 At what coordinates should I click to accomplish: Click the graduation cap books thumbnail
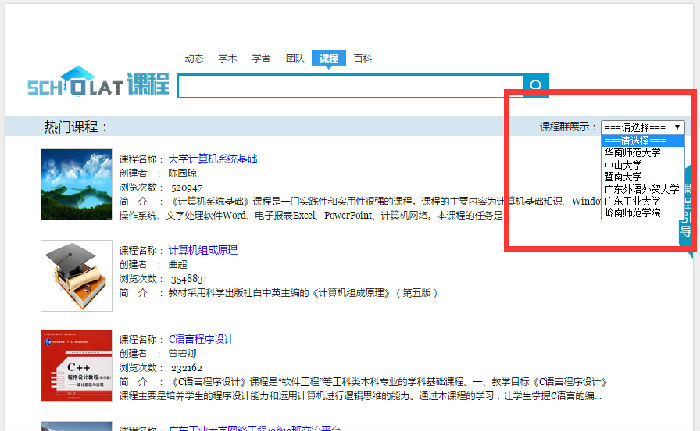click(76, 276)
